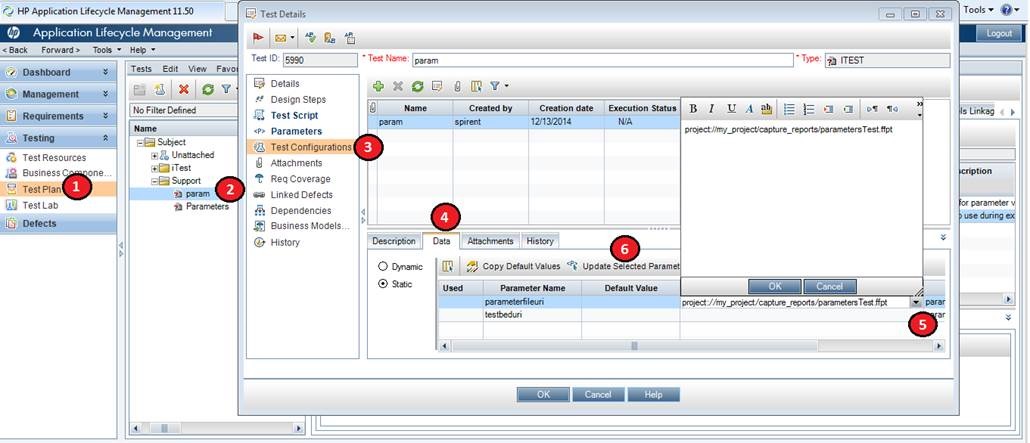The width and height of the screenshot is (1030, 443).
Task: Click the green plus add configuration icon
Action: pyautogui.click(x=378, y=88)
